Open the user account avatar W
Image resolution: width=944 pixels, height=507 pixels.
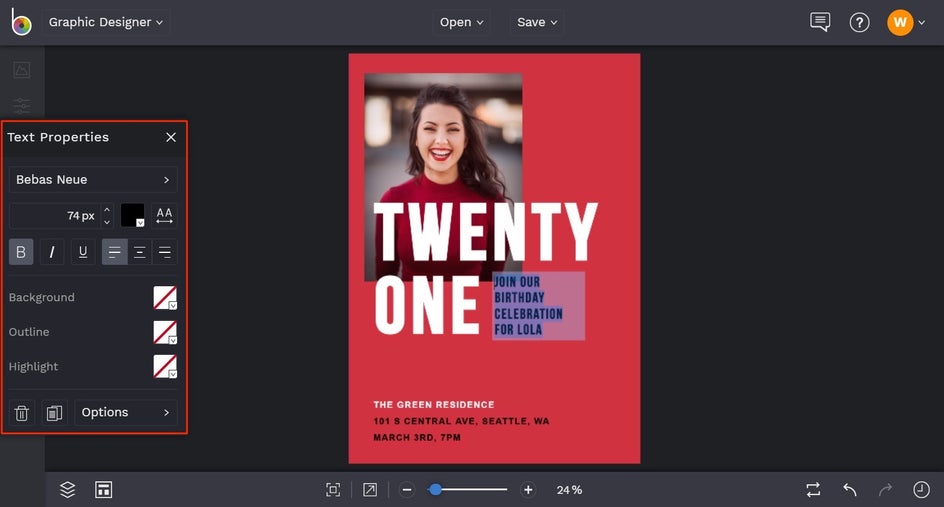[x=900, y=22]
